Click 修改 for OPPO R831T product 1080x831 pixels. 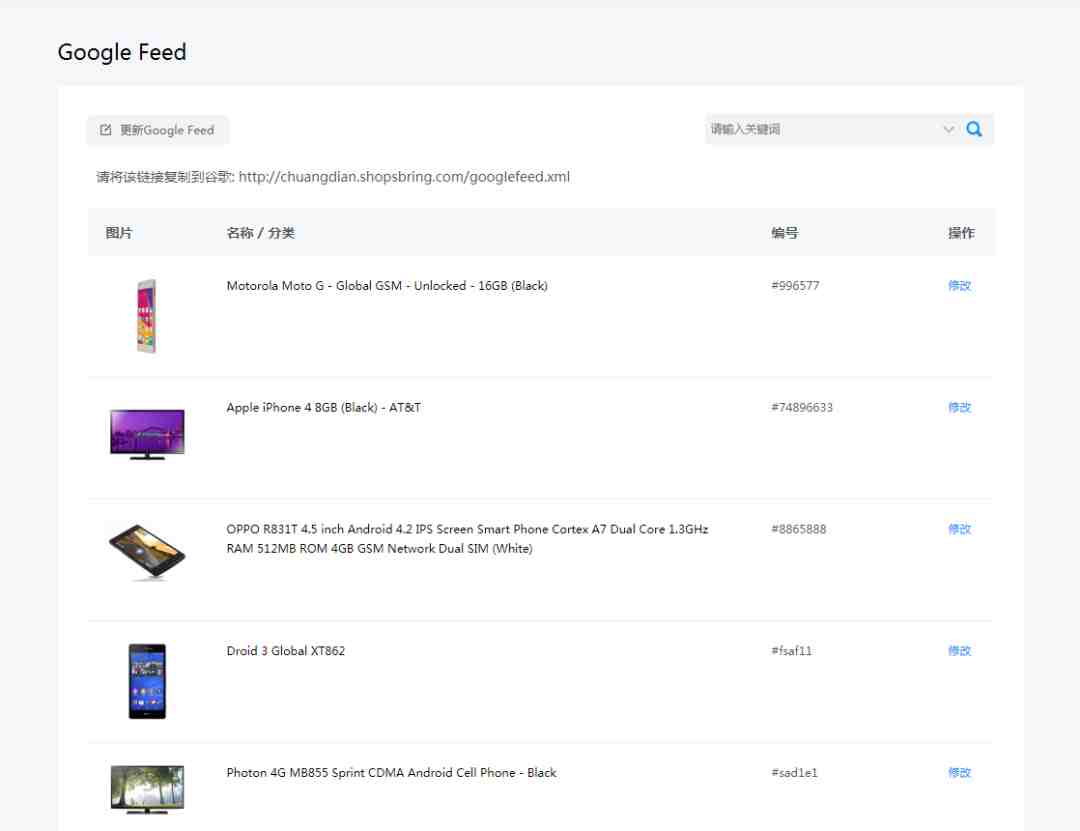click(959, 529)
